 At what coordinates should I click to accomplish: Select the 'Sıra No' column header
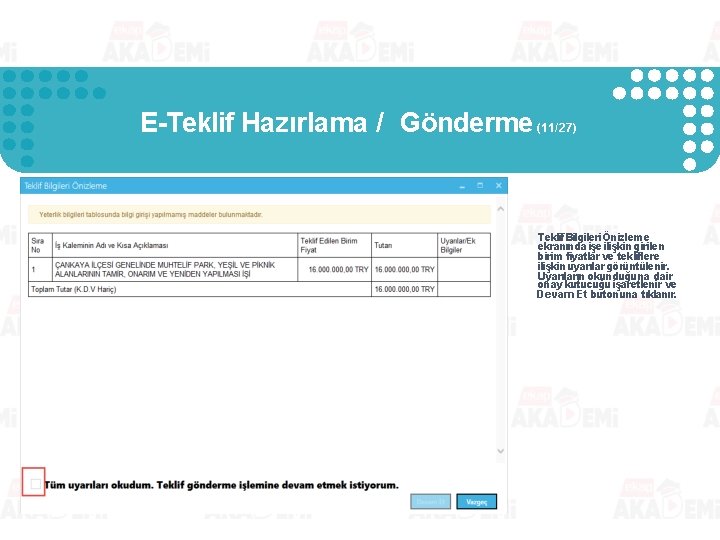(x=40, y=245)
